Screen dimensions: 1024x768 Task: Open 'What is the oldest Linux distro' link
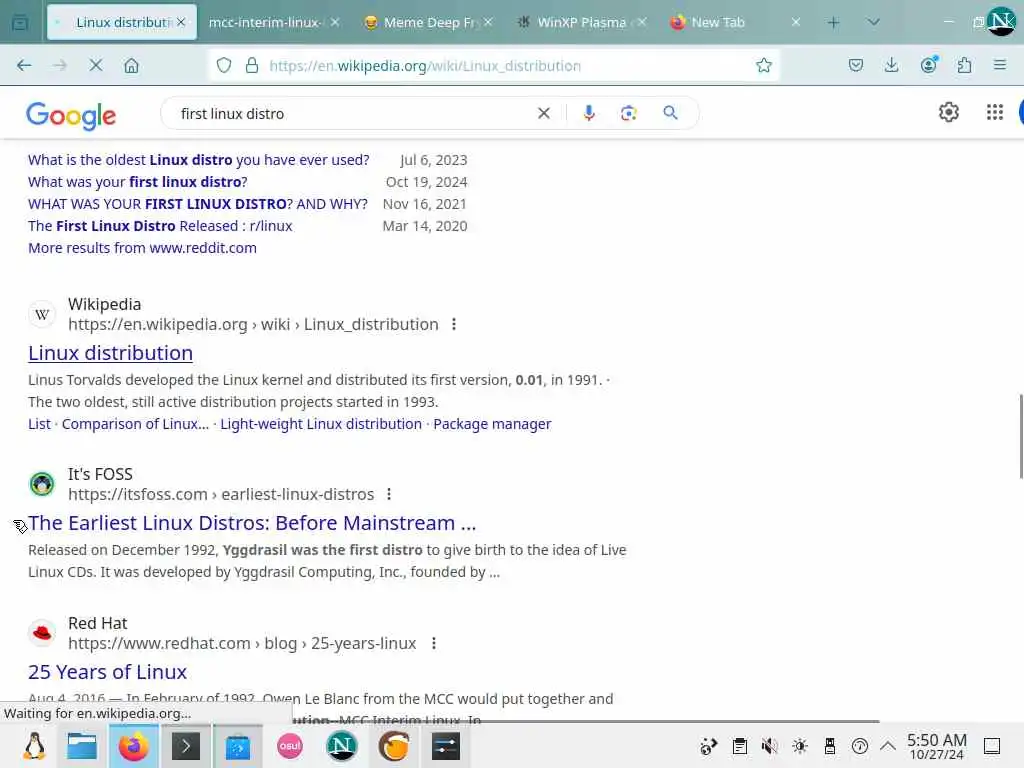(199, 160)
